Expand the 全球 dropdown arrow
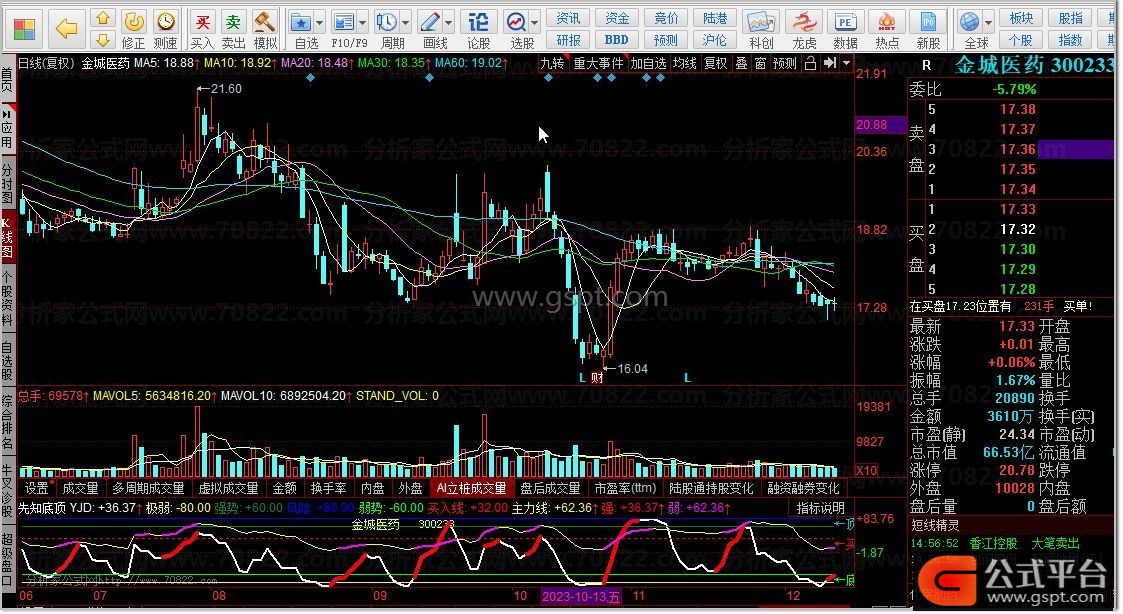 [x=988, y=23]
